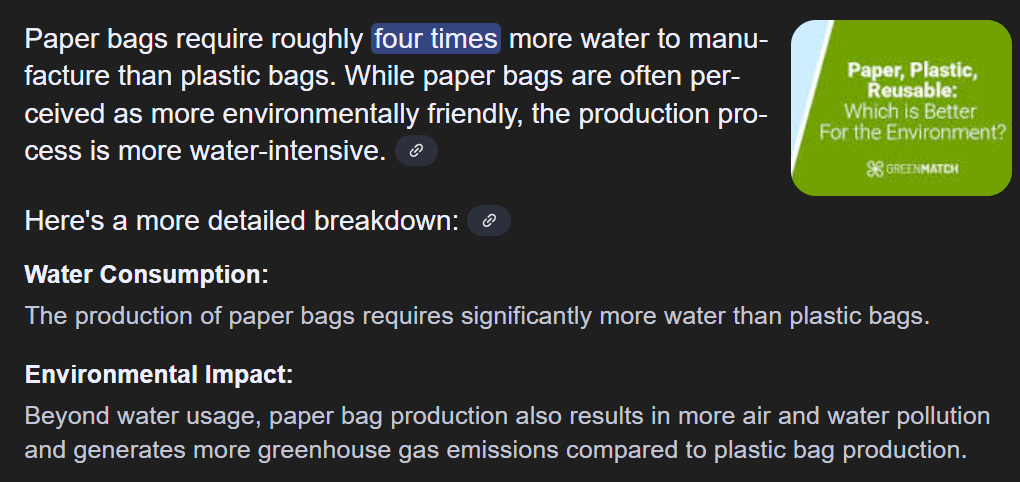Click "For the Environment?" line in thumbnail
Screen dimensions: 1020x482
coord(913,133)
